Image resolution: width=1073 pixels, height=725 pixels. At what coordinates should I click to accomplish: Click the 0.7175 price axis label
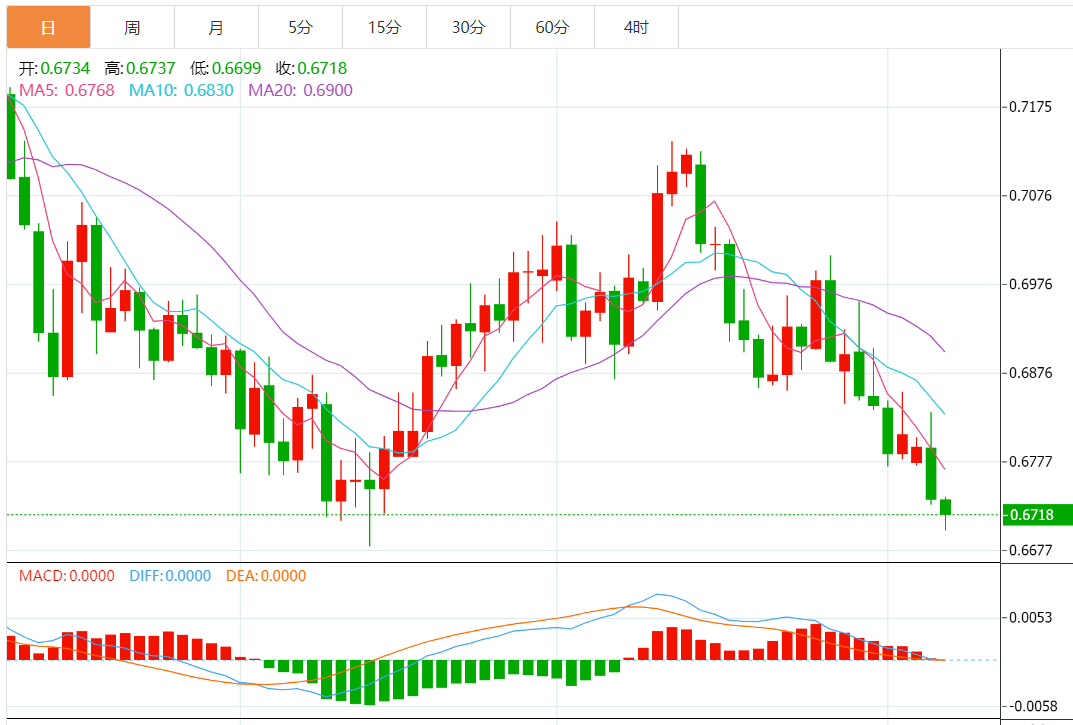(x=1031, y=107)
